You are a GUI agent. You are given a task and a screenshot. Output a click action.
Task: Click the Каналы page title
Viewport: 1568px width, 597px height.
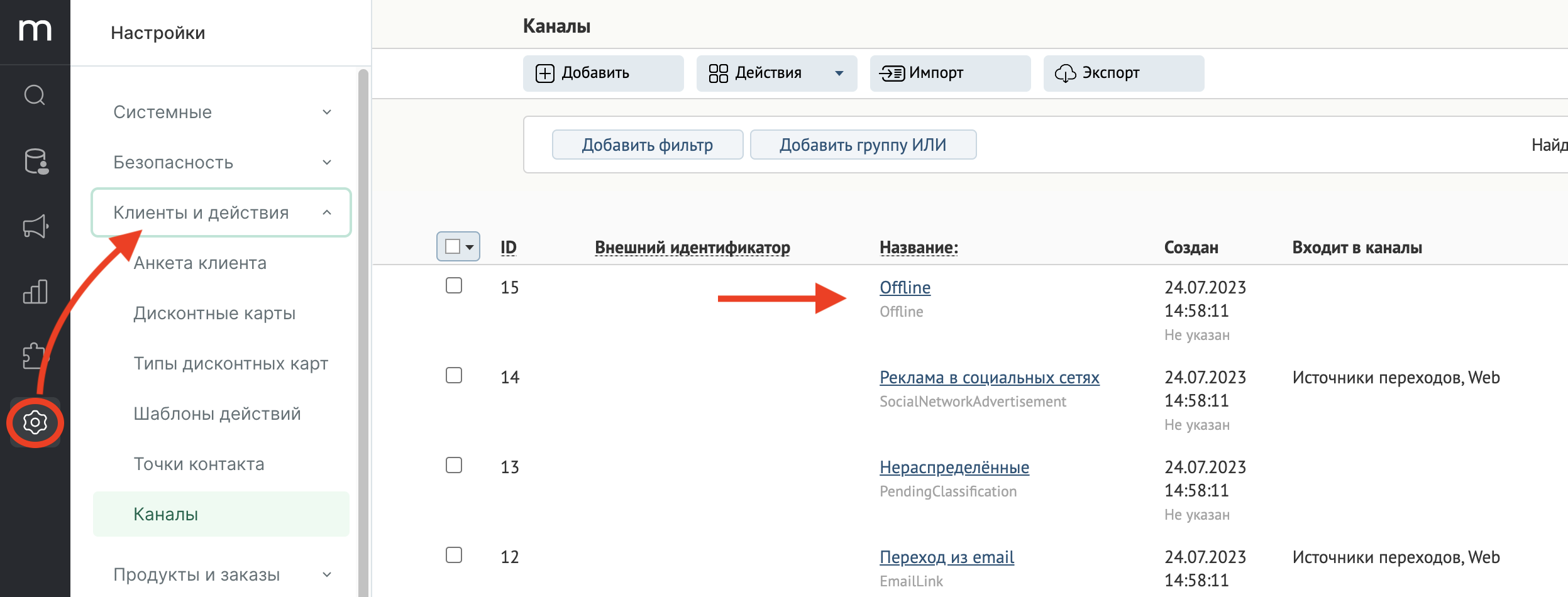(556, 26)
